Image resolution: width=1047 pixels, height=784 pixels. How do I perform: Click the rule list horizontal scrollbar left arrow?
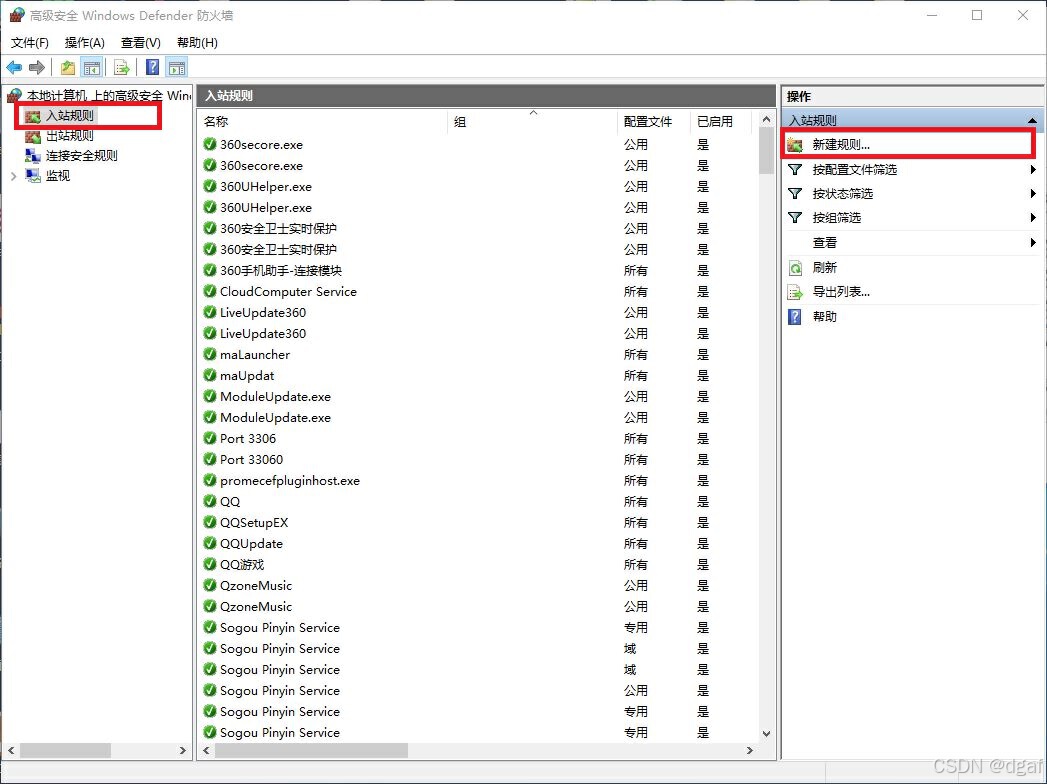(206, 751)
